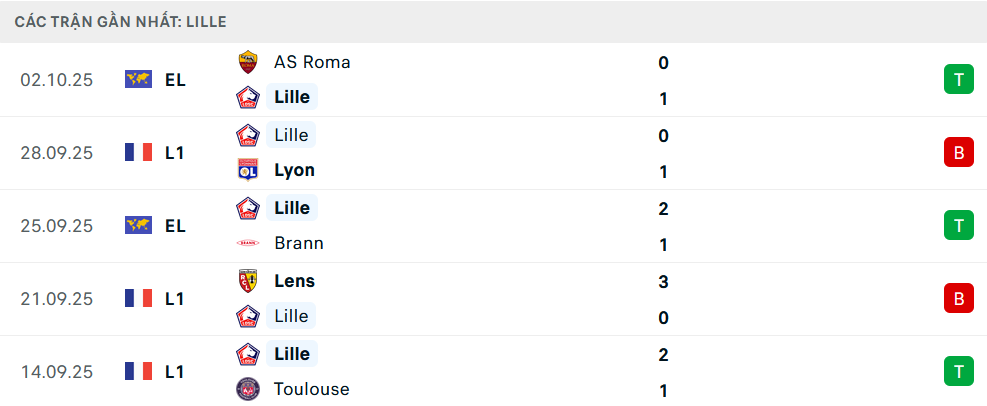Click the Toulouse club crest
The height and width of the screenshot is (406, 987).
click(247, 389)
